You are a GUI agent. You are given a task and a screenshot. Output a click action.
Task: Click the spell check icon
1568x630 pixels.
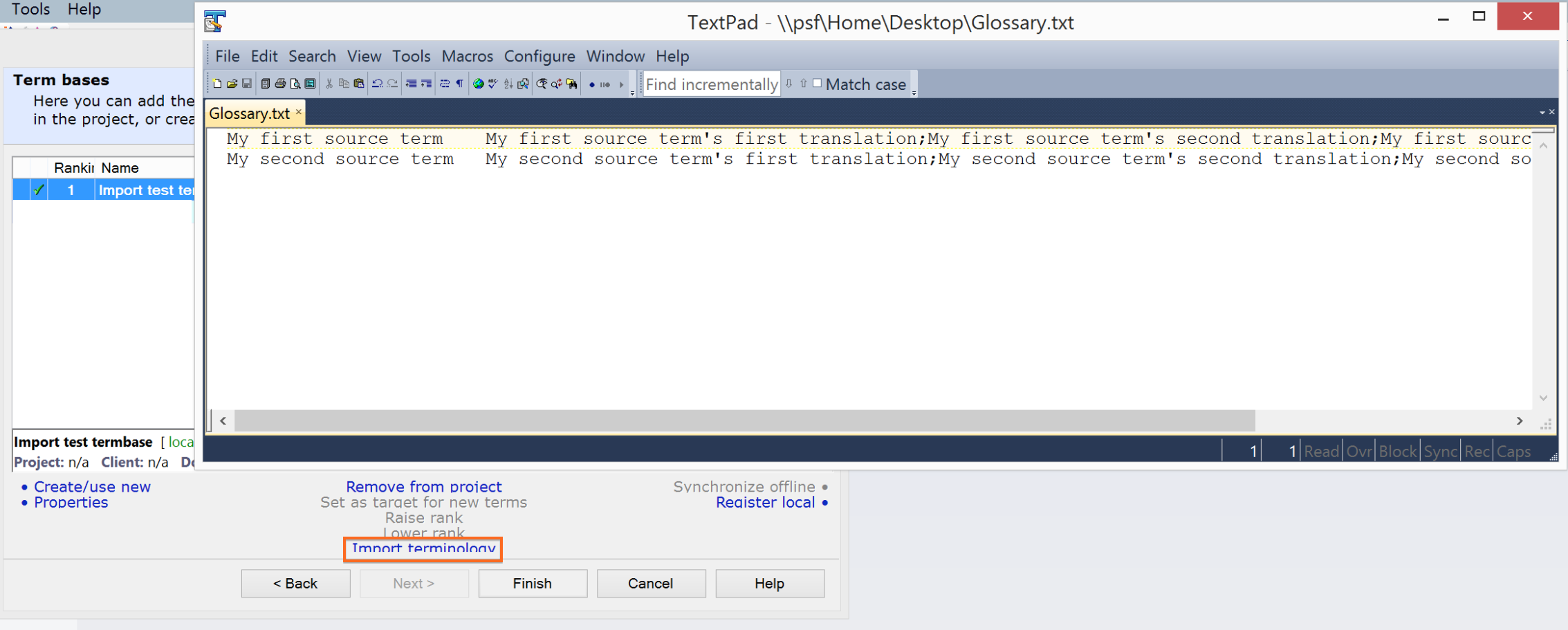point(492,84)
